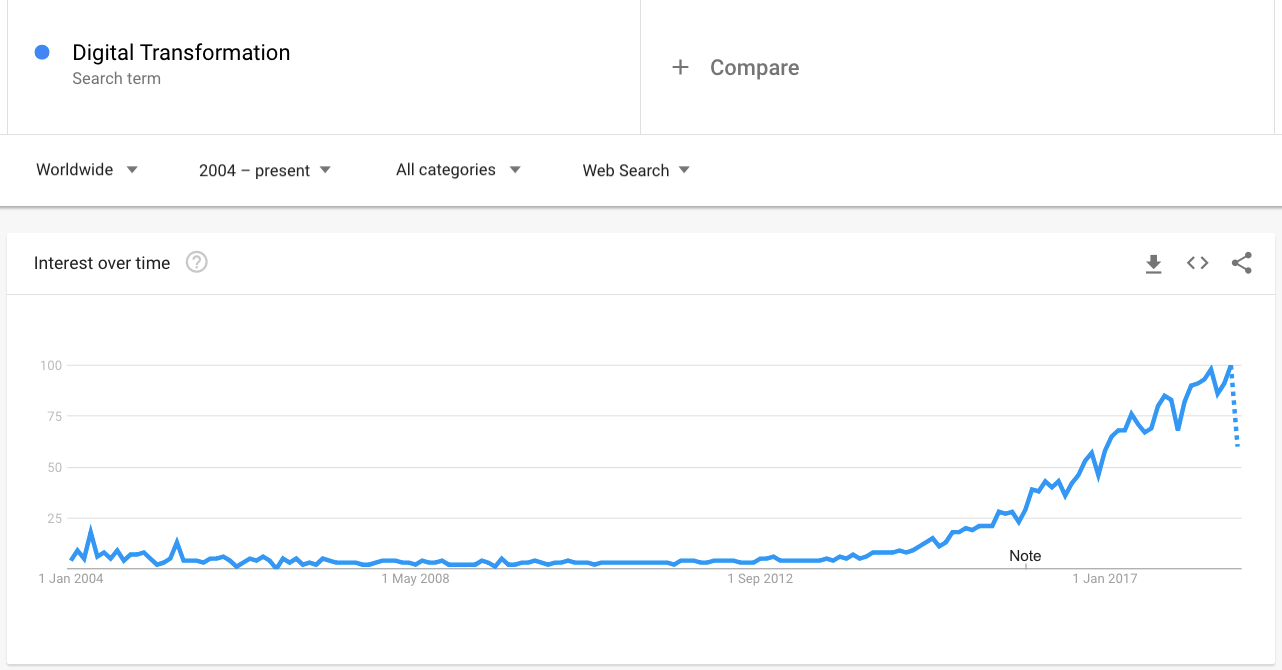Open the embed code icon

(x=1197, y=263)
